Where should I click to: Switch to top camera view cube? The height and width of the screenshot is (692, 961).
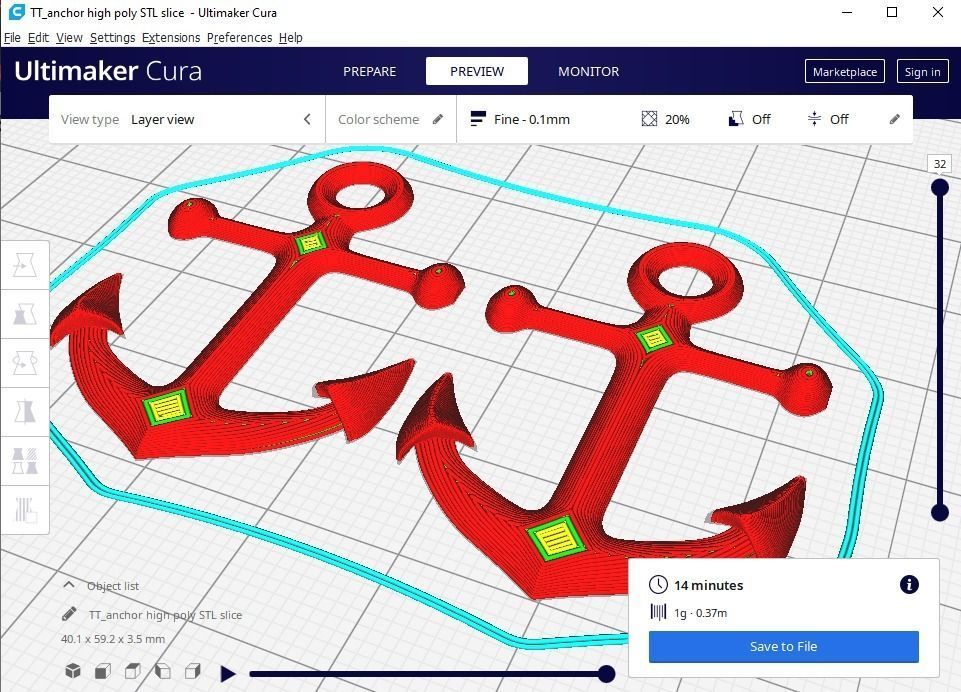point(132,671)
